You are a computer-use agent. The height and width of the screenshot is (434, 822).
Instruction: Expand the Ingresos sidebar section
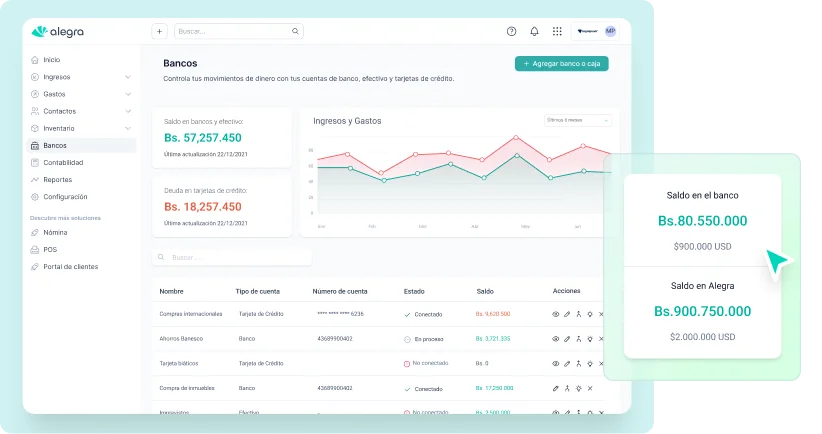tap(127, 77)
